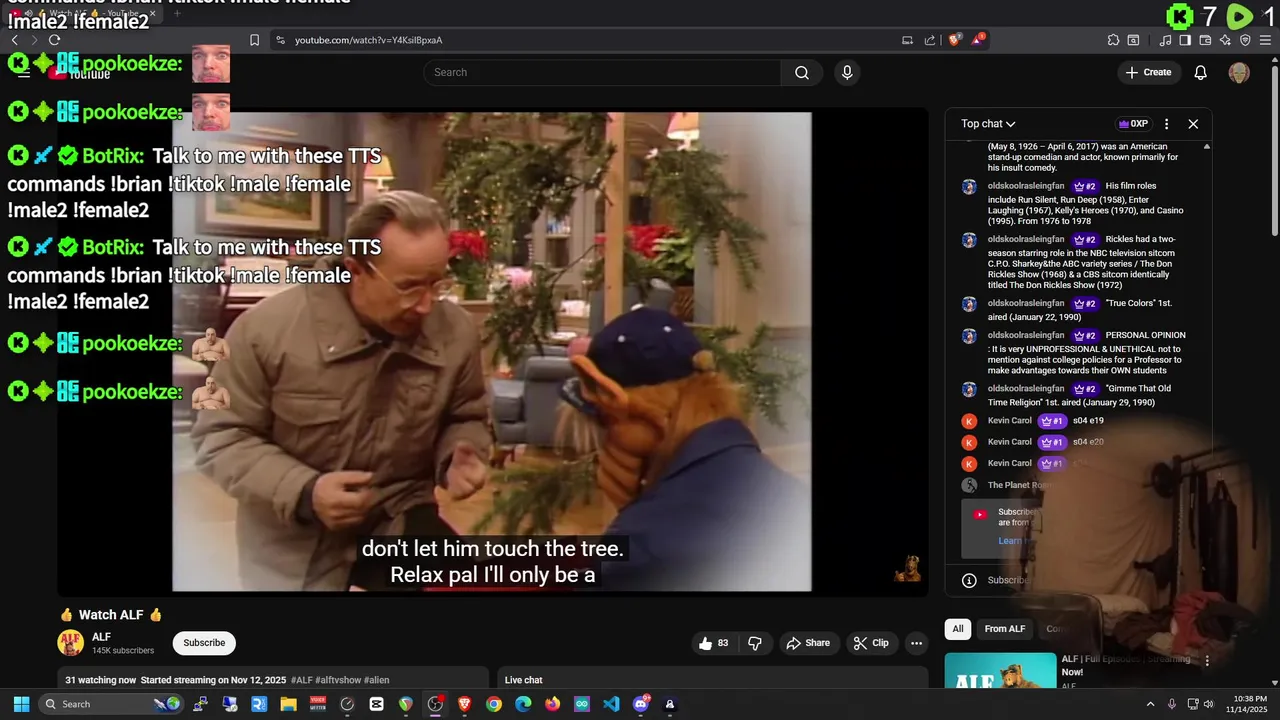Click the info icon beside Subscribers-only notice
Viewport: 1280px width, 720px height.
click(x=969, y=580)
